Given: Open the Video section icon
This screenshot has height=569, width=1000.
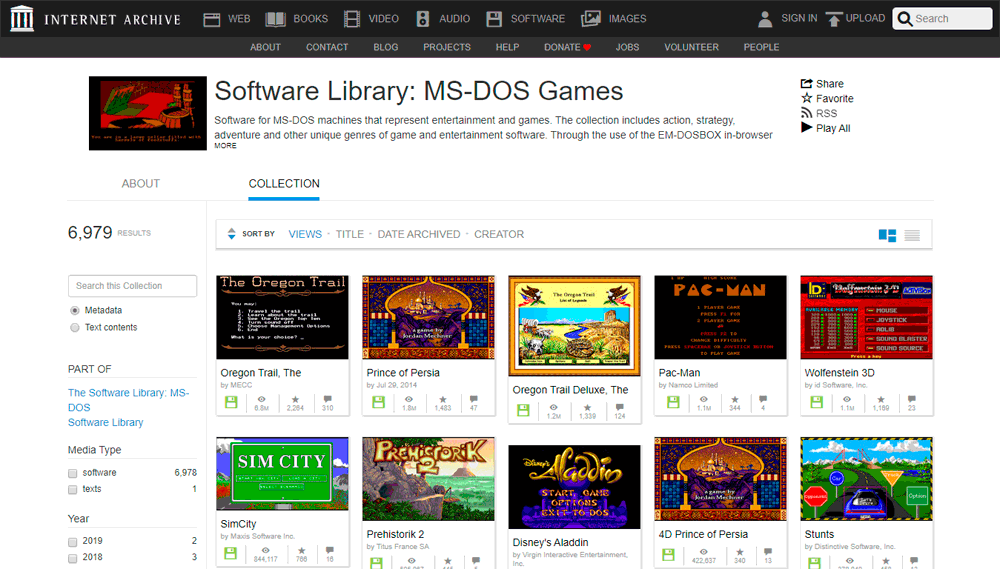Looking at the screenshot, I should pos(351,19).
